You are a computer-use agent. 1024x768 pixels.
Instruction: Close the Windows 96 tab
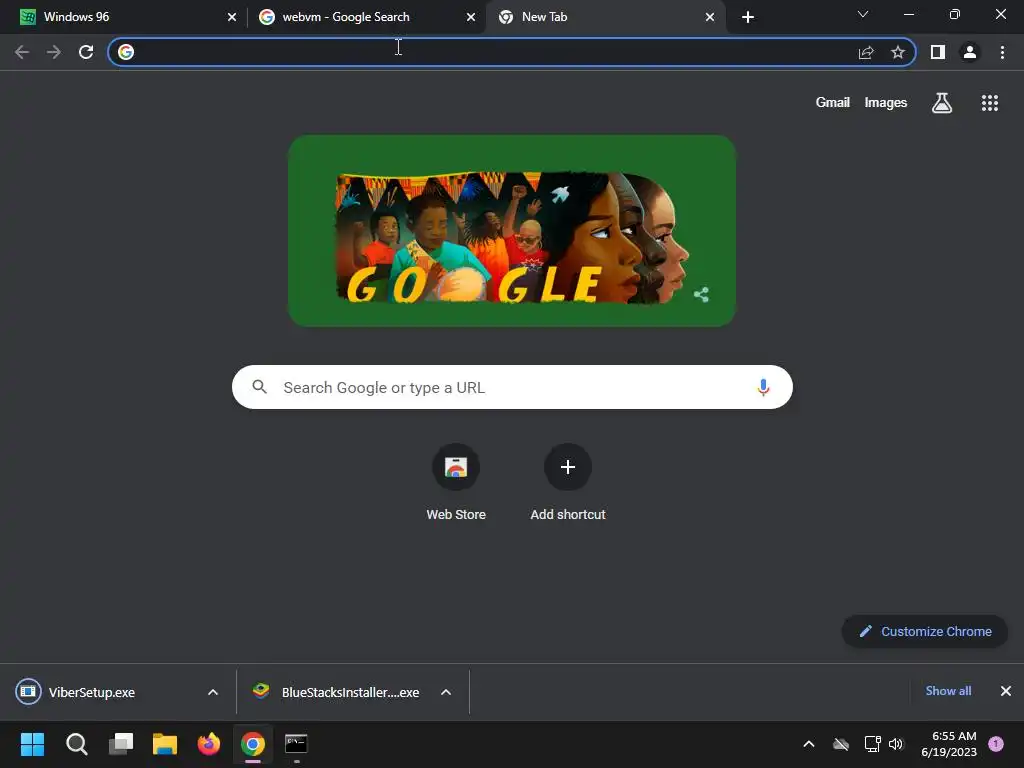tap(232, 17)
